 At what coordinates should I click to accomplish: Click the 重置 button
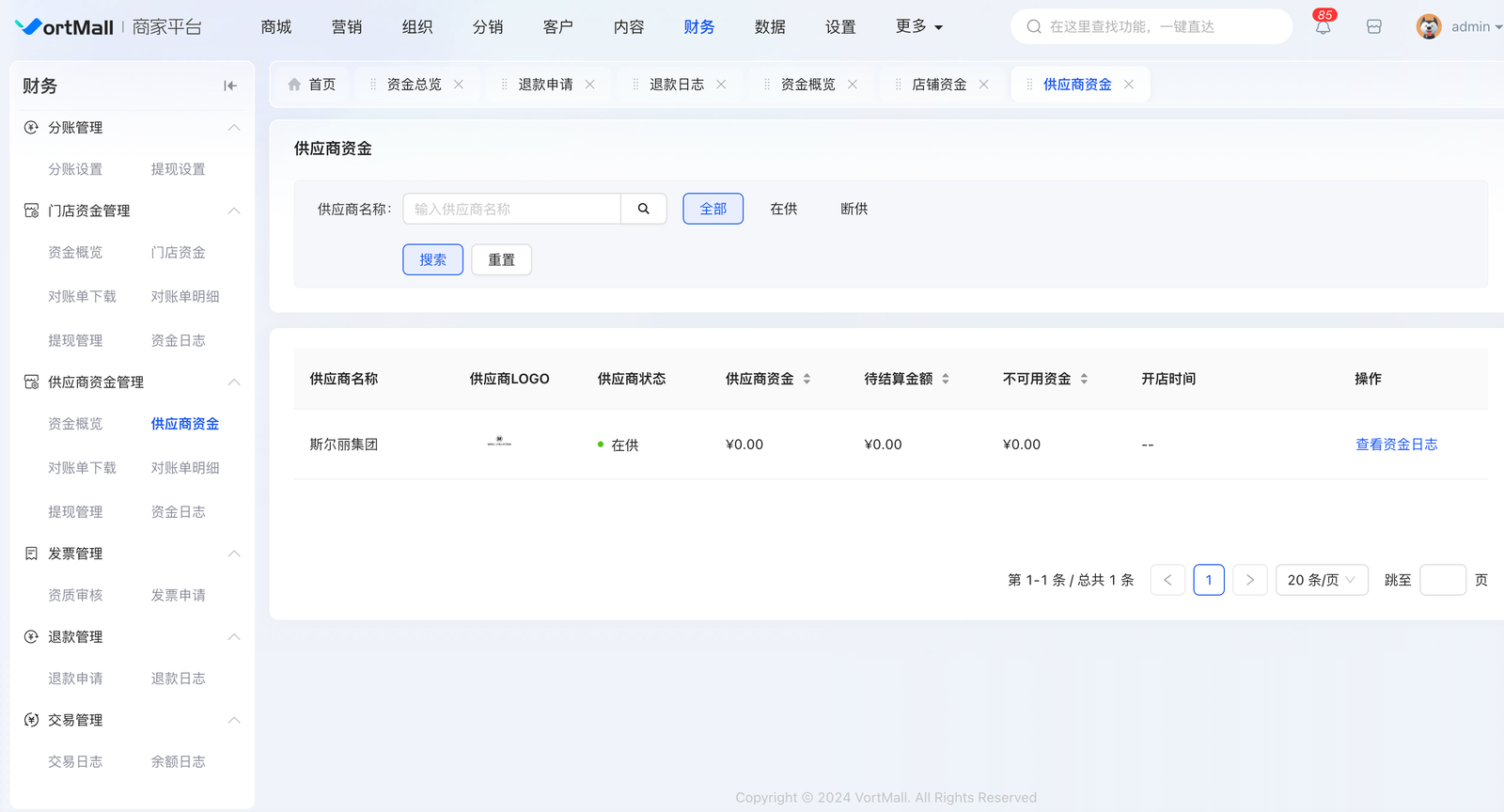click(501, 259)
